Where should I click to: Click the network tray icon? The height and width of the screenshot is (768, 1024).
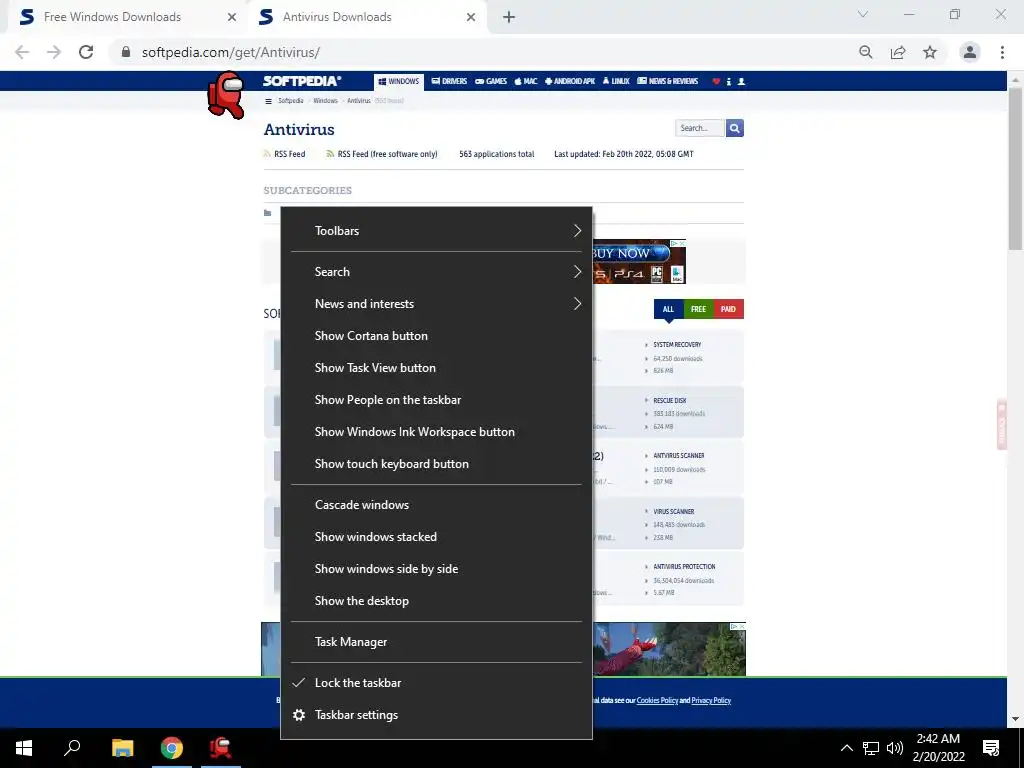coord(871,748)
